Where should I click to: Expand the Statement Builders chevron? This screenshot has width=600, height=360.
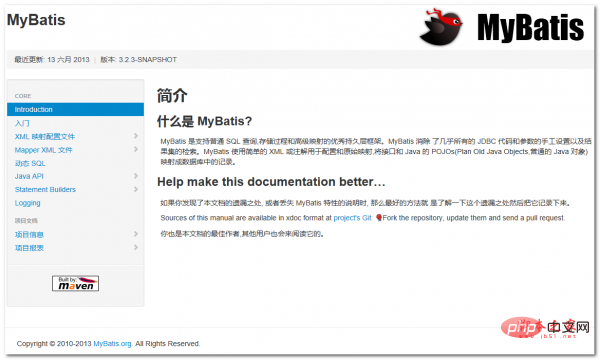(x=136, y=189)
